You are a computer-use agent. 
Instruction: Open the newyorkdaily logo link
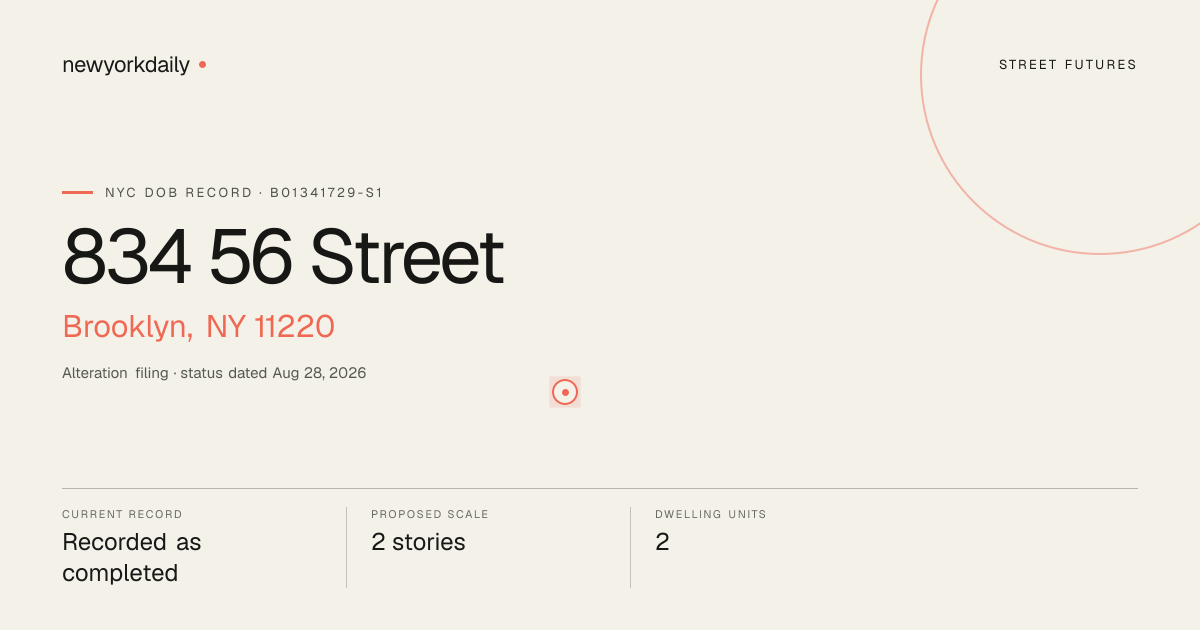point(126,65)
